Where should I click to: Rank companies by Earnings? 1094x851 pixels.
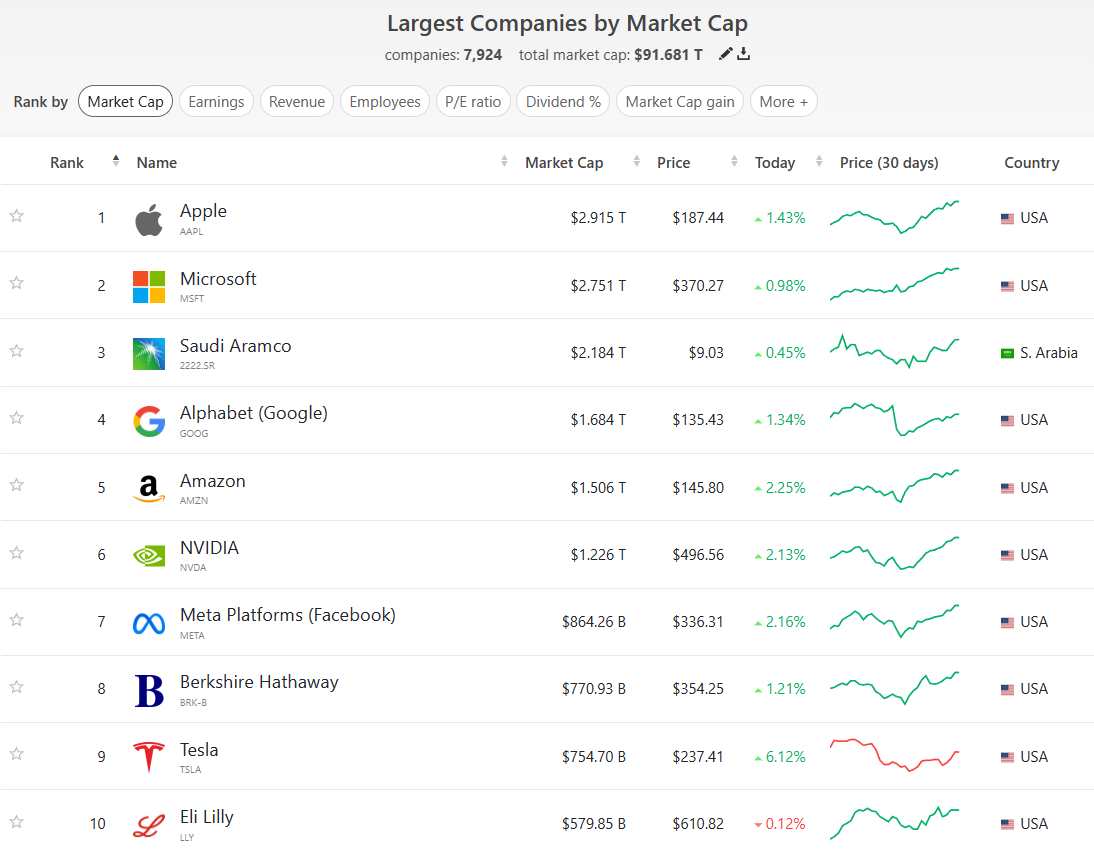[x=216, y=102]
